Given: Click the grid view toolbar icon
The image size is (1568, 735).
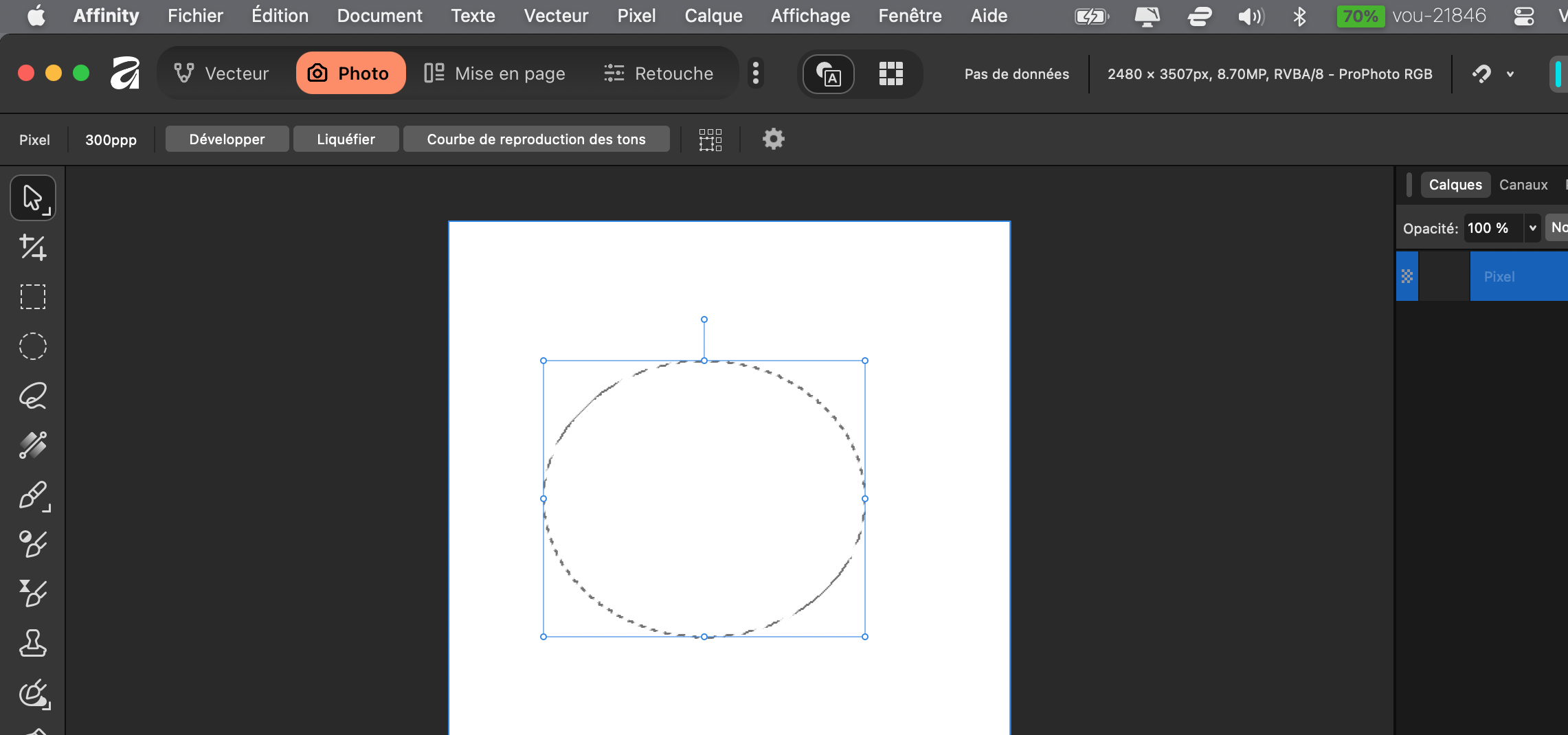Looking at the screenshot, I should [x=891, y=73].
